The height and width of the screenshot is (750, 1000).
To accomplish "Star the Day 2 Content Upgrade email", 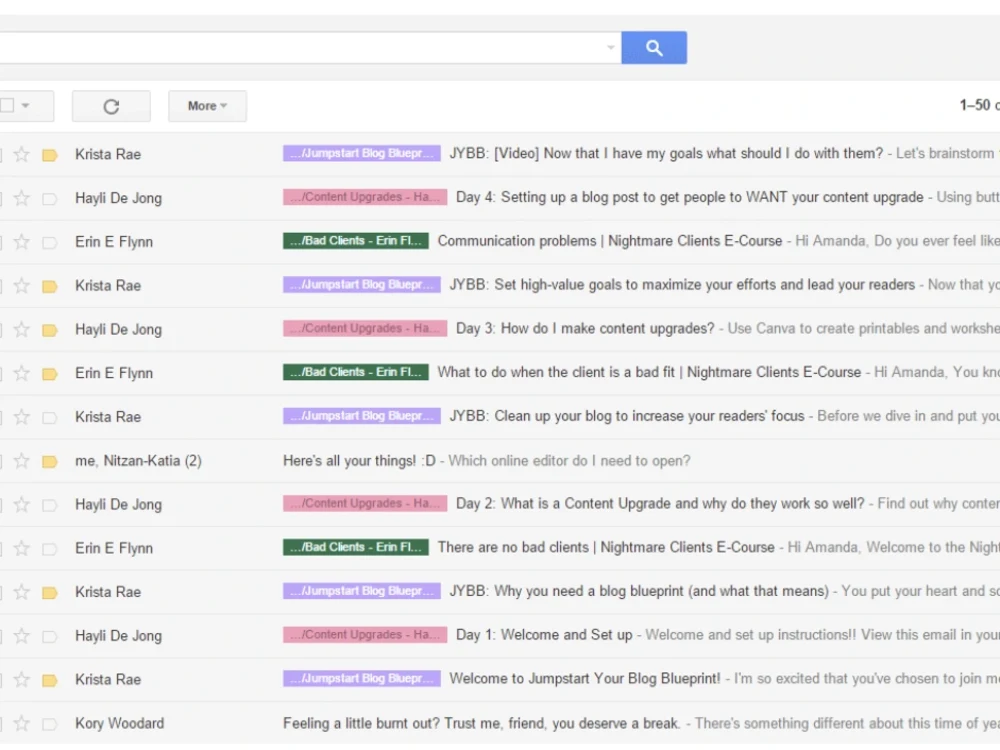I will tap(22, 504).
